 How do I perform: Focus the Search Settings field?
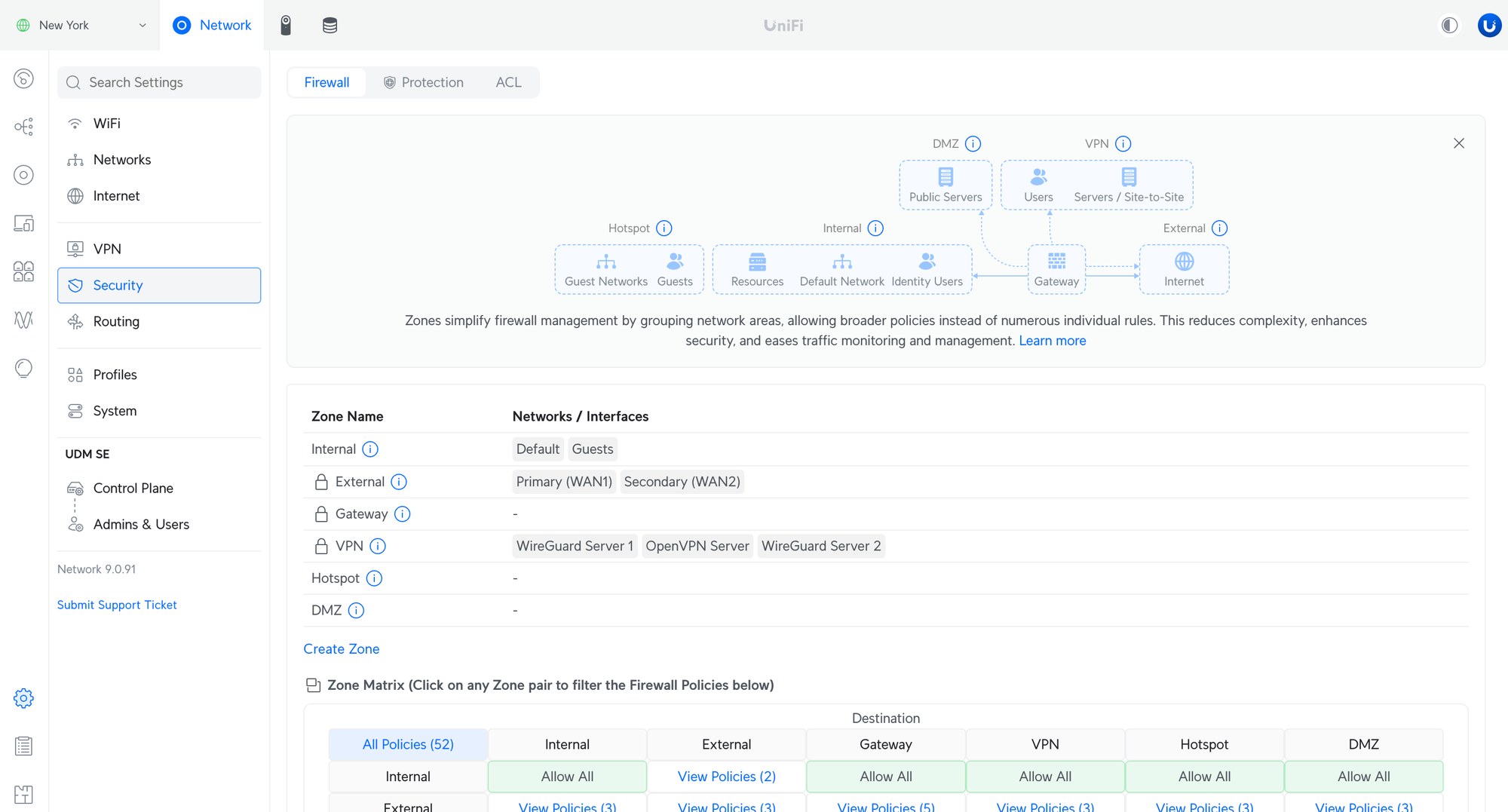[159, 82]
